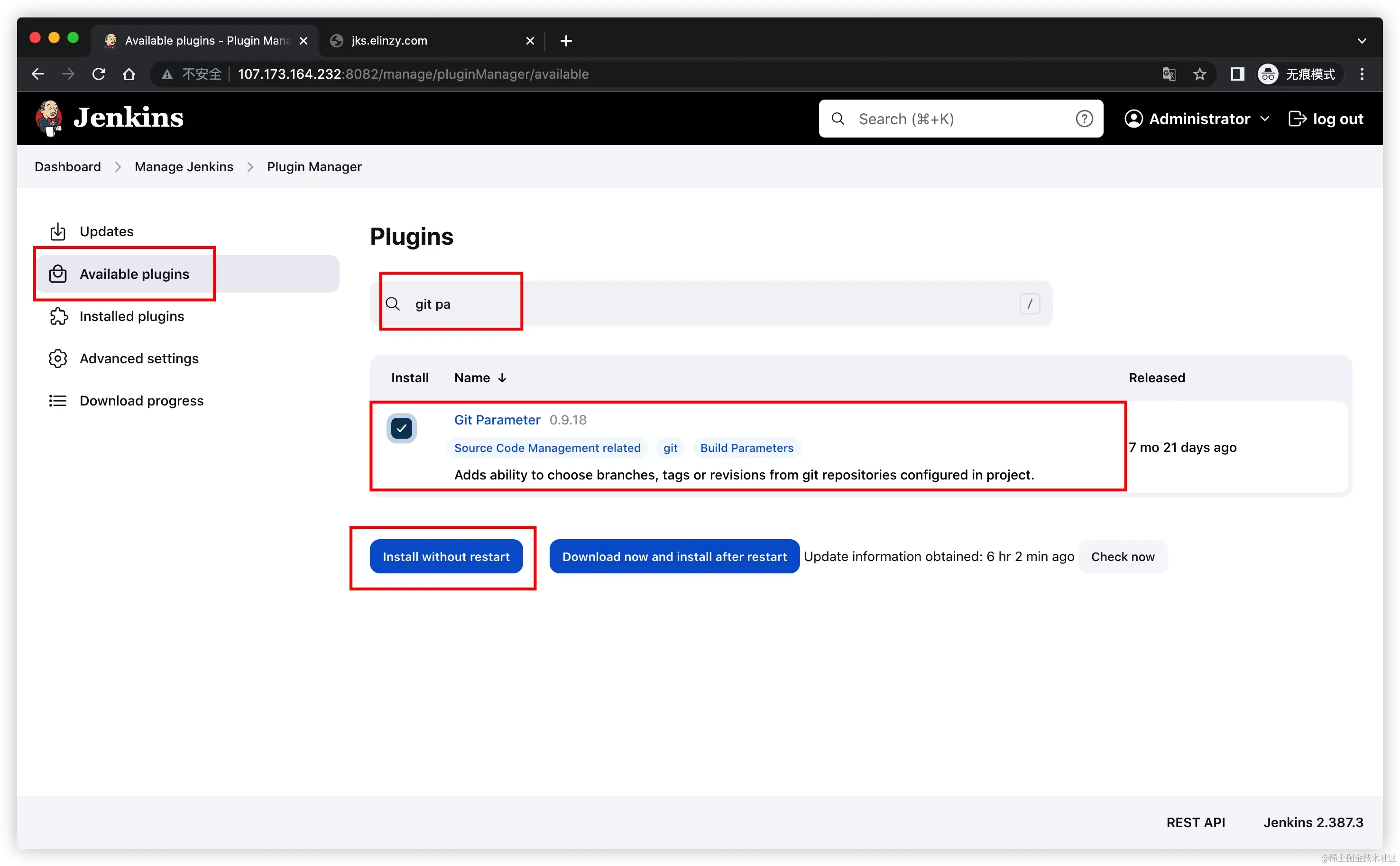Click the browser address bar URL
Image resolution: width=1400 pixels, height=866 pixels.
point(413,74)
